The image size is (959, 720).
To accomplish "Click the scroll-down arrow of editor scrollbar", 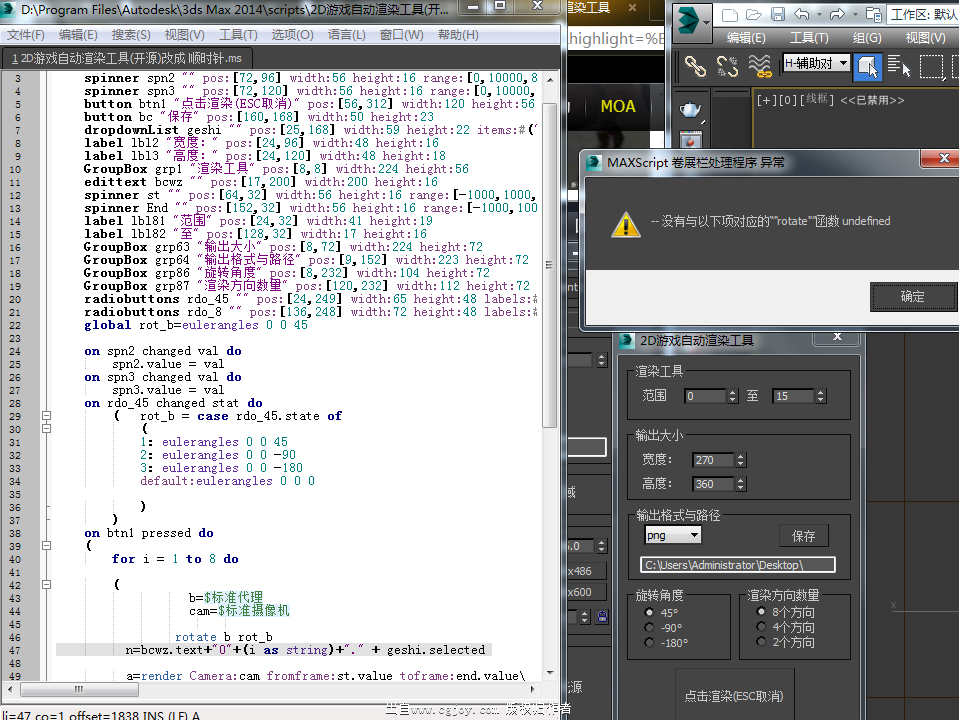I will click(550, 673).
